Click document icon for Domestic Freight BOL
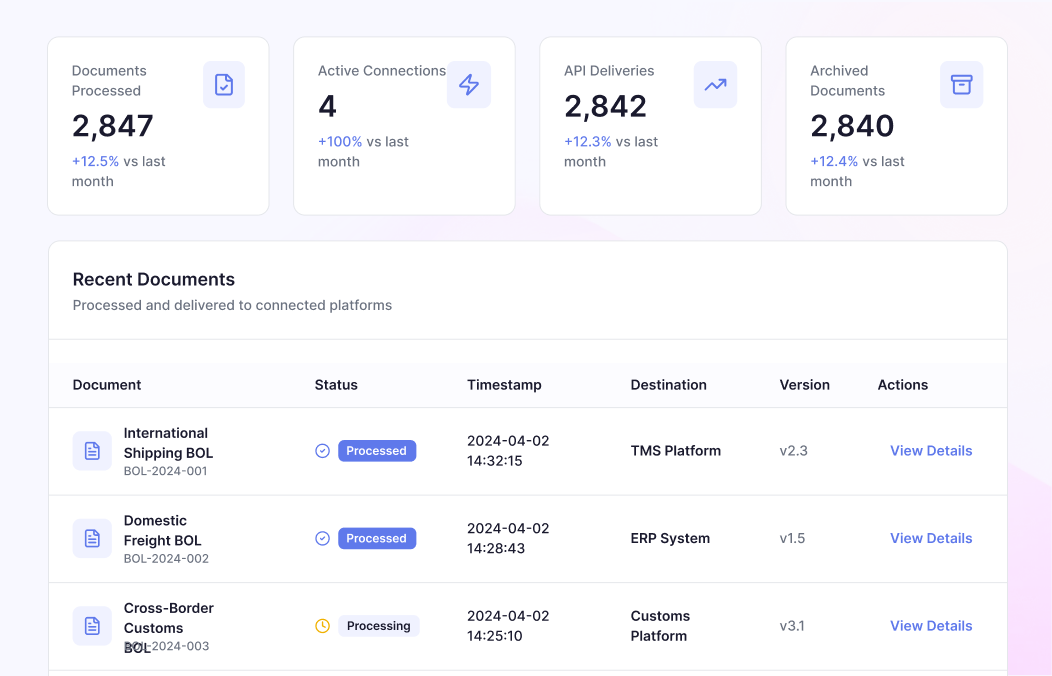The width and height of the screenshot is (1052, 676). (93, 538)
